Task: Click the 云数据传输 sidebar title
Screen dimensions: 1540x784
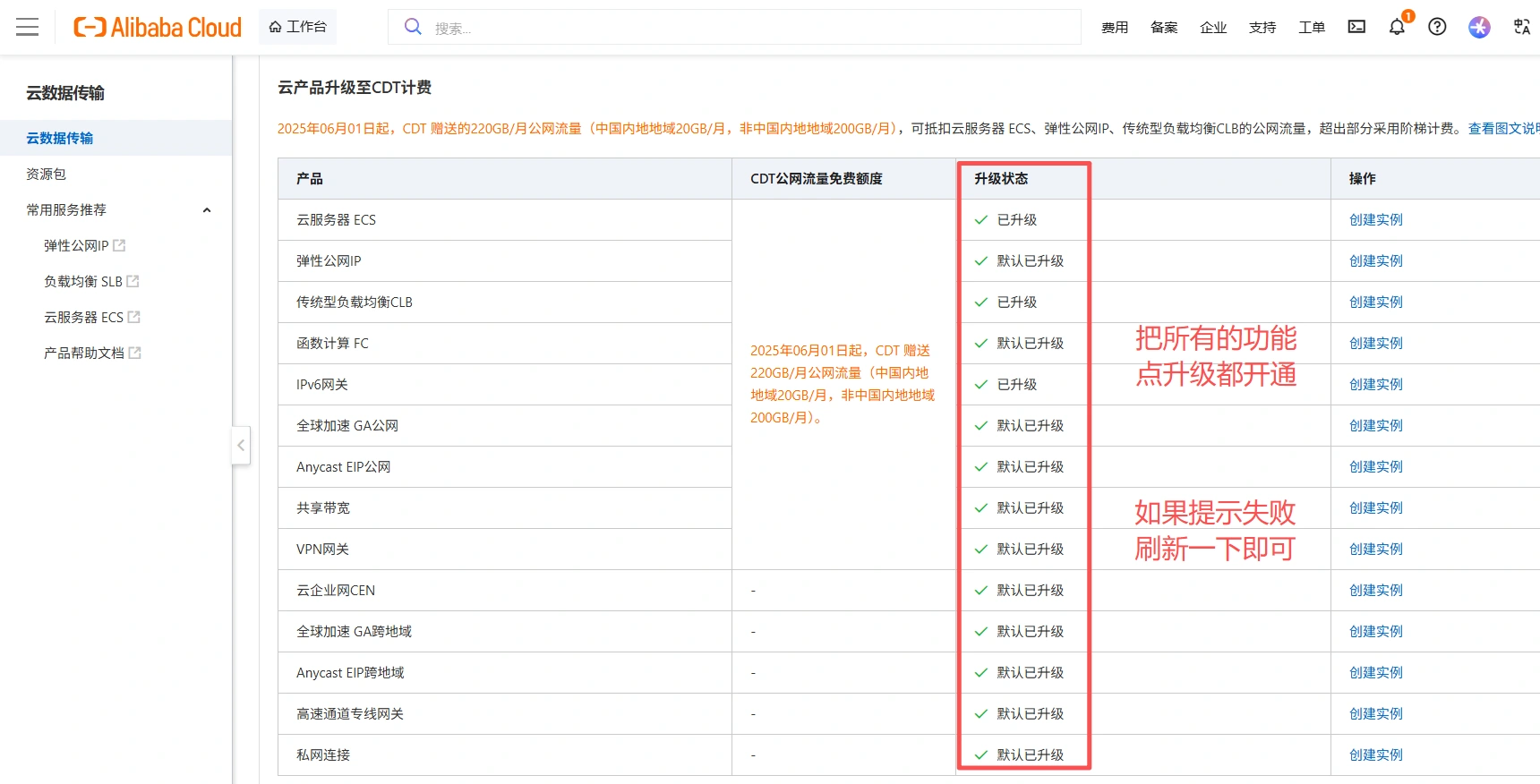Action: [65, 93]
